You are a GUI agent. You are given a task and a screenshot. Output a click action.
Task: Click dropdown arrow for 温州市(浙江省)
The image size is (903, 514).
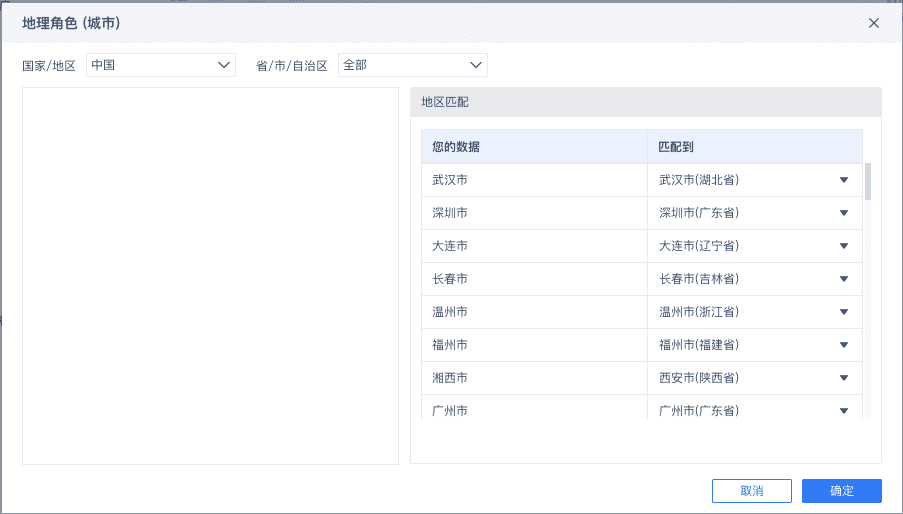tap(843, 312)
